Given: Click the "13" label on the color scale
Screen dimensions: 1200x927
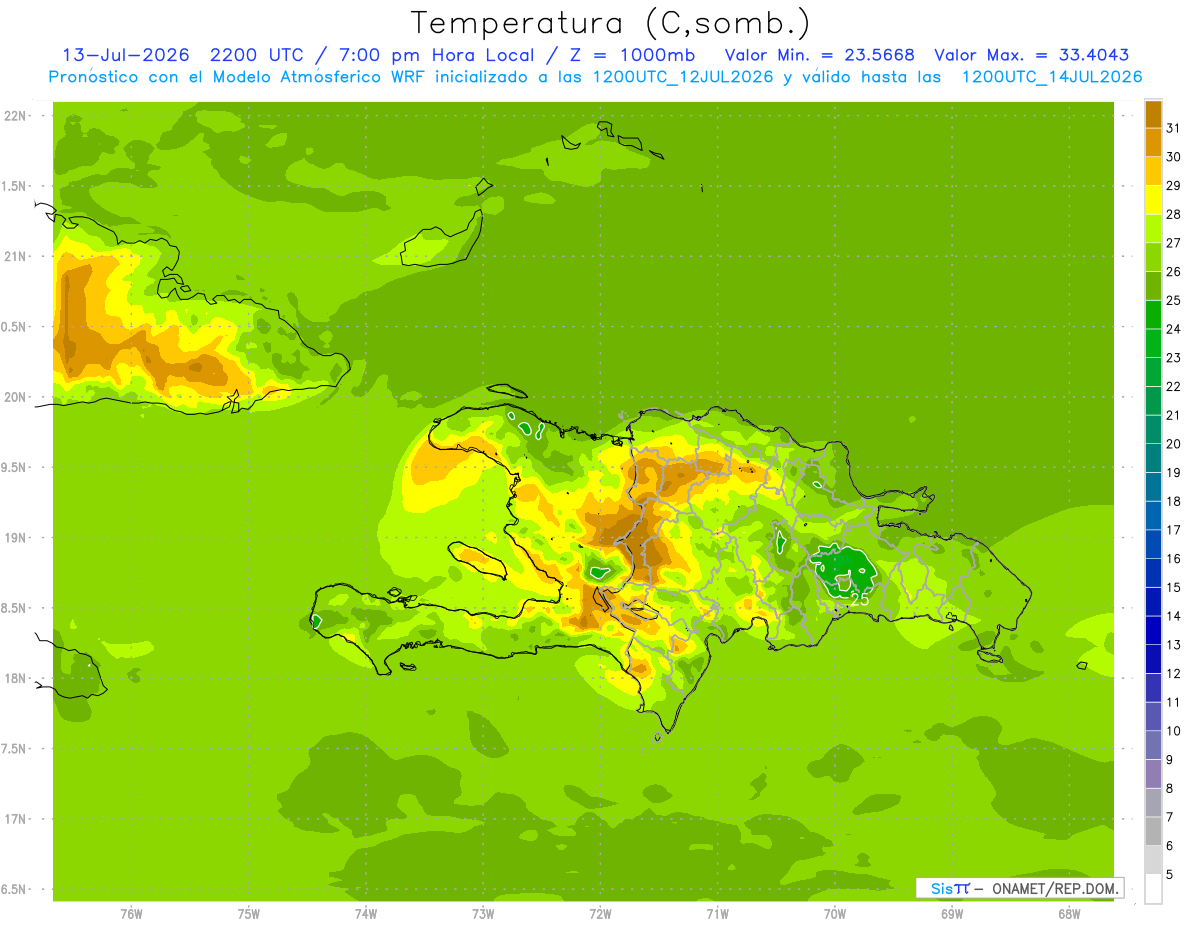Looking at the screenshot, I should 1174,644.
